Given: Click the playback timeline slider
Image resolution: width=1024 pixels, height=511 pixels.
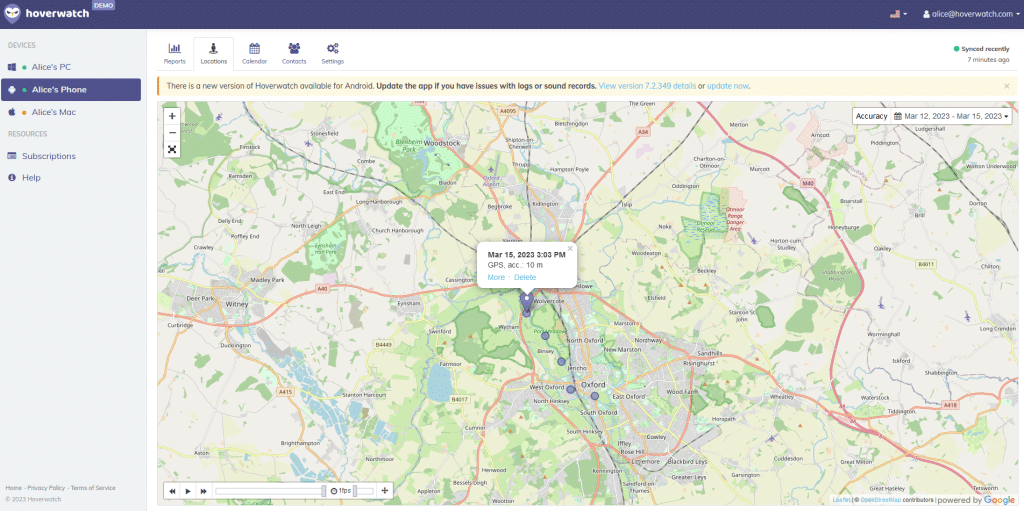Looking at the screenshot, I should (x=270, y=491).
